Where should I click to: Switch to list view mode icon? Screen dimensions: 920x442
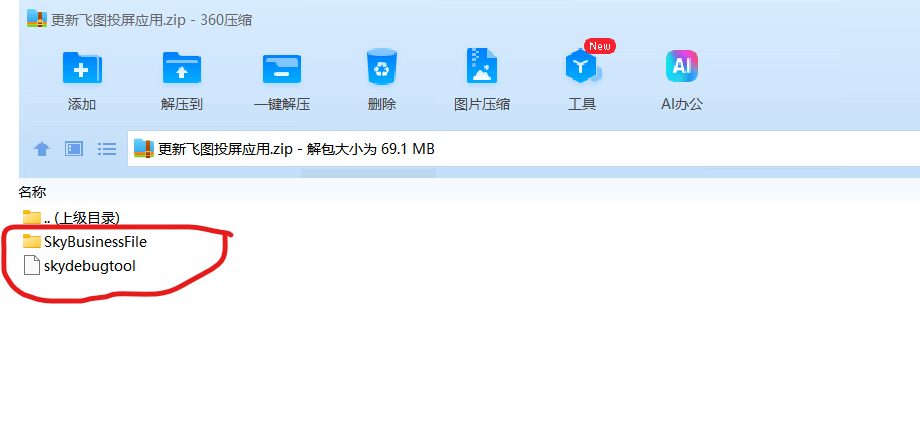click(x=107, y=149)
